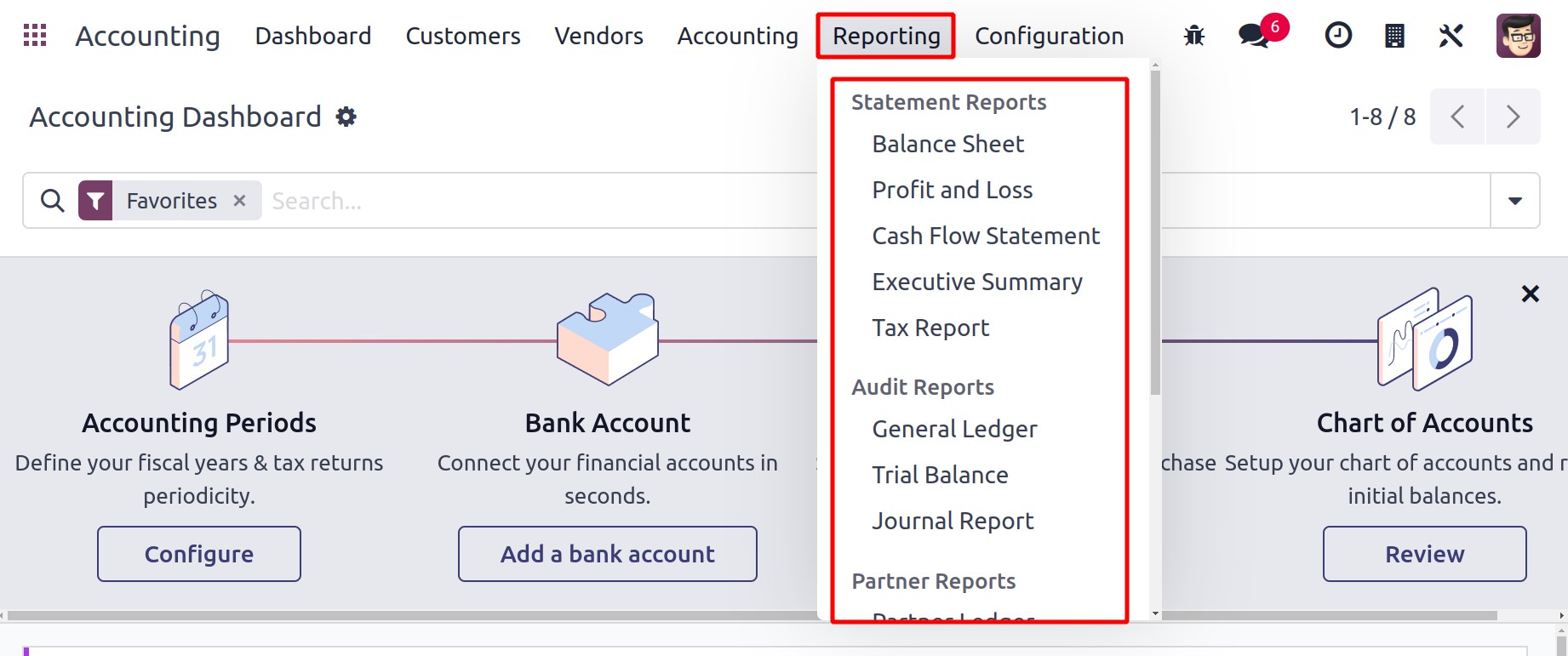Open the tools wrench icon
Screen dimensions: 1568x656
[x=1451, y=36]
